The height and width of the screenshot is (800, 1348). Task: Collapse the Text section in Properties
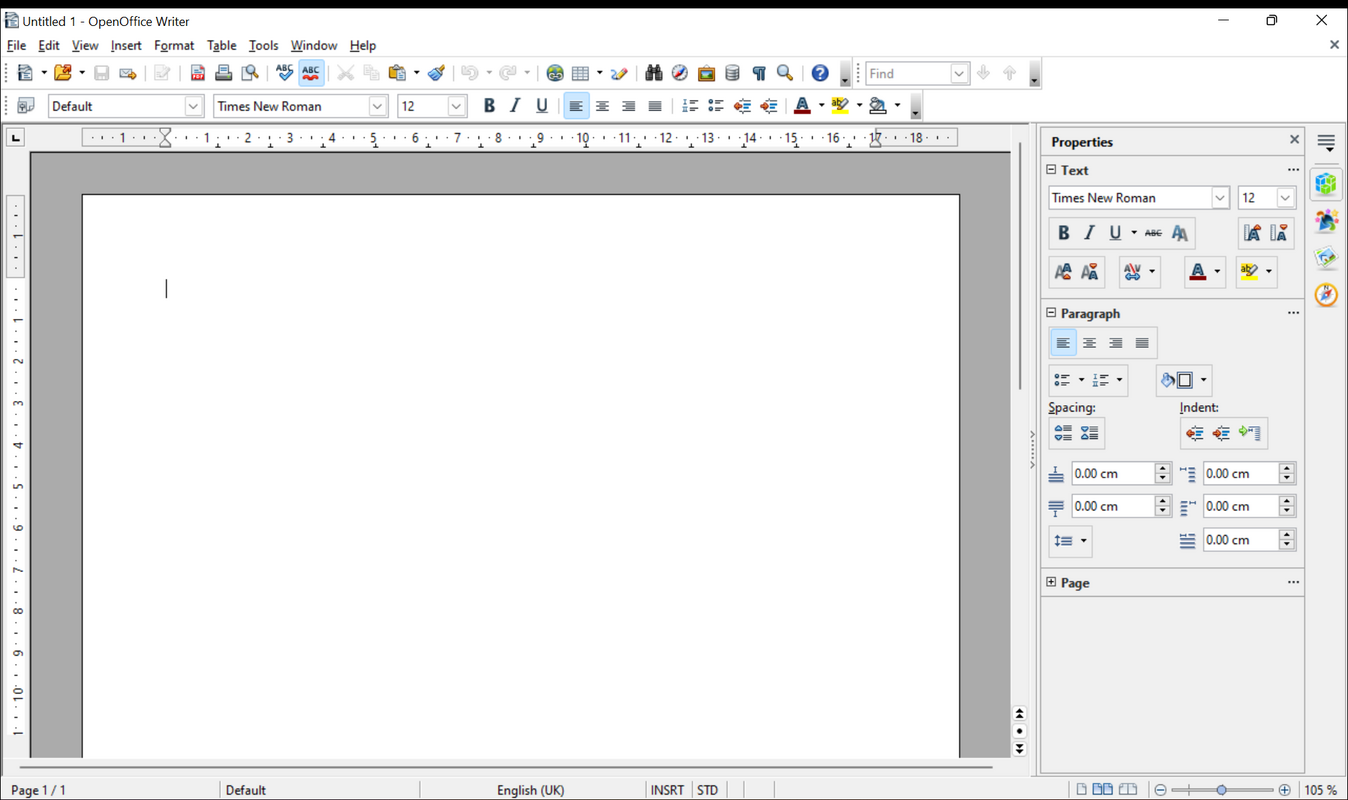tap(1051, 170)
